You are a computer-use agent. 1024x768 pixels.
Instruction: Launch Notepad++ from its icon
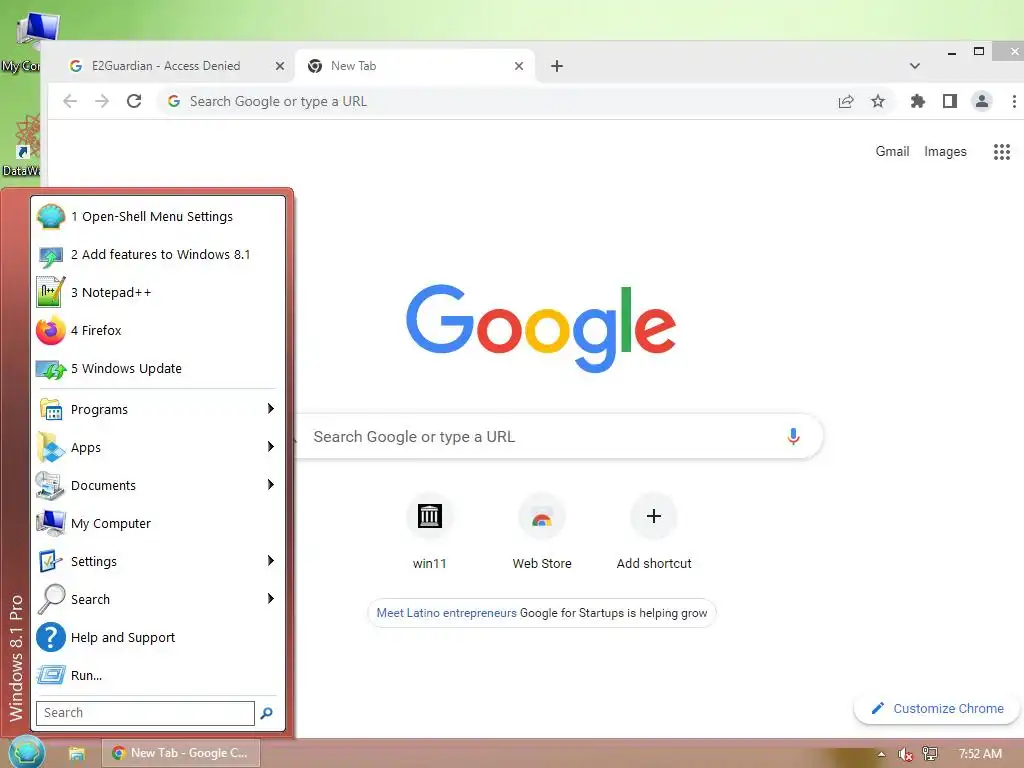coord(50,293)
